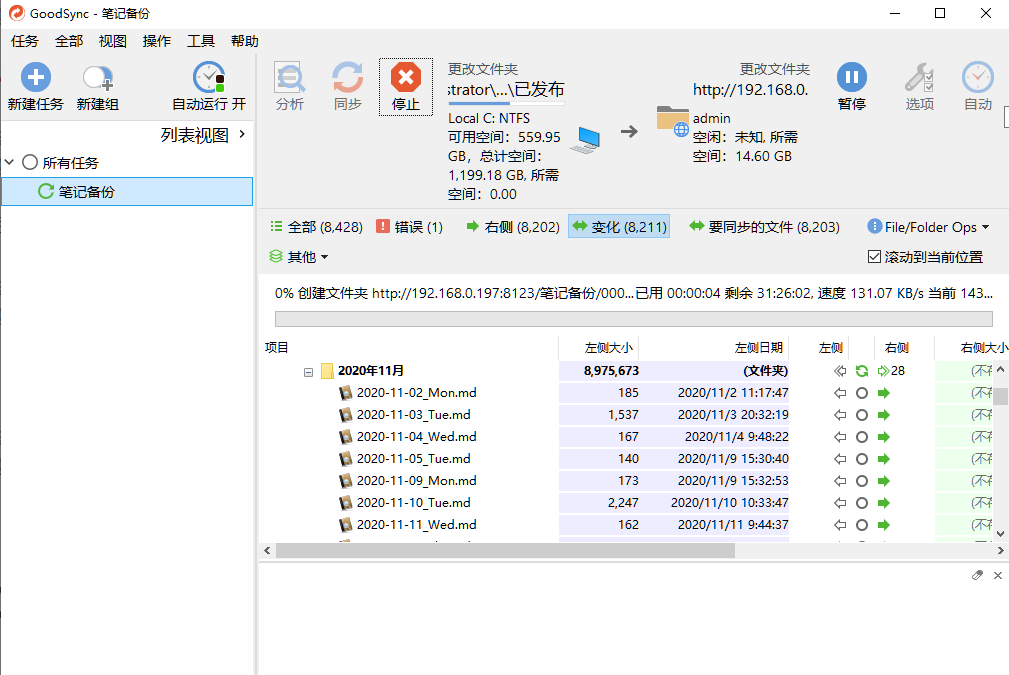Open the 全部 menu in menu bar
The width and height of the screenshot is (1009, 675).
69,41
